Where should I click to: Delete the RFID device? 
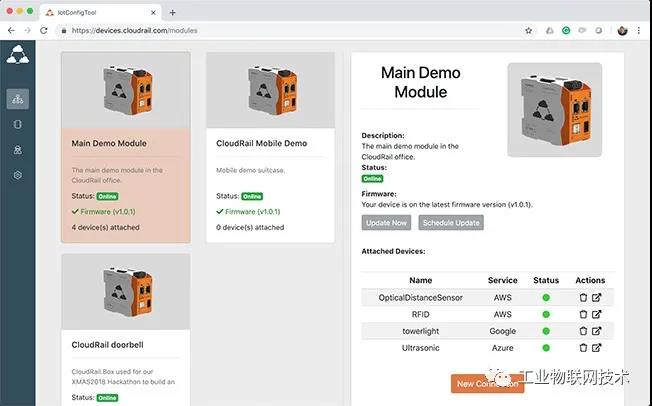[583, 314]
